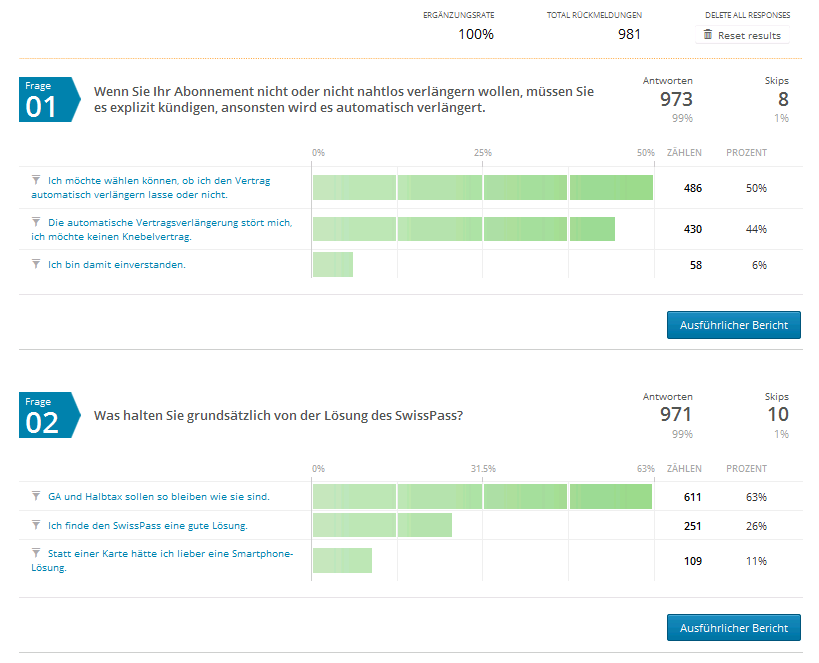The image size is (819, 663).
Task: Click the PROZENT column header in Frage 02
Action: 746,469
